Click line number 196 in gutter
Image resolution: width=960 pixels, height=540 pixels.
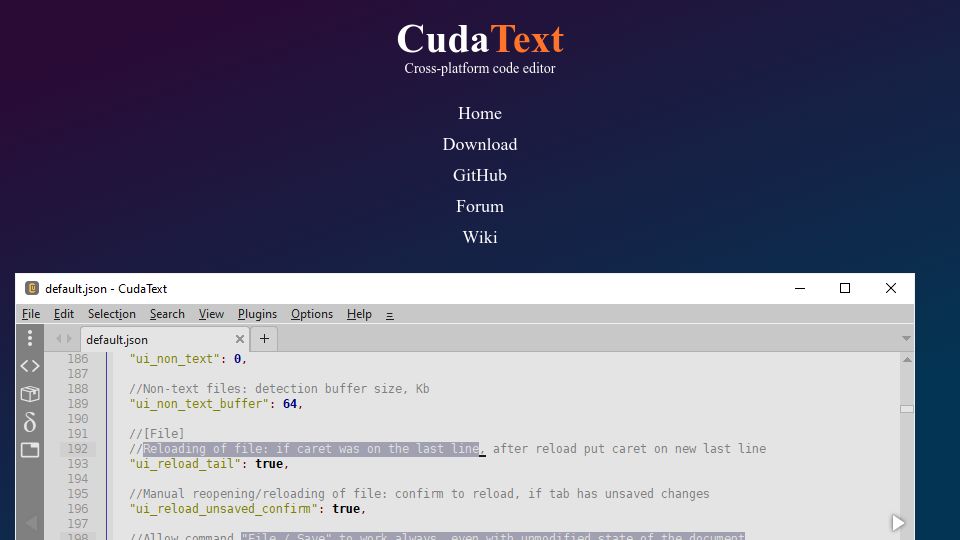pos(78,509)
